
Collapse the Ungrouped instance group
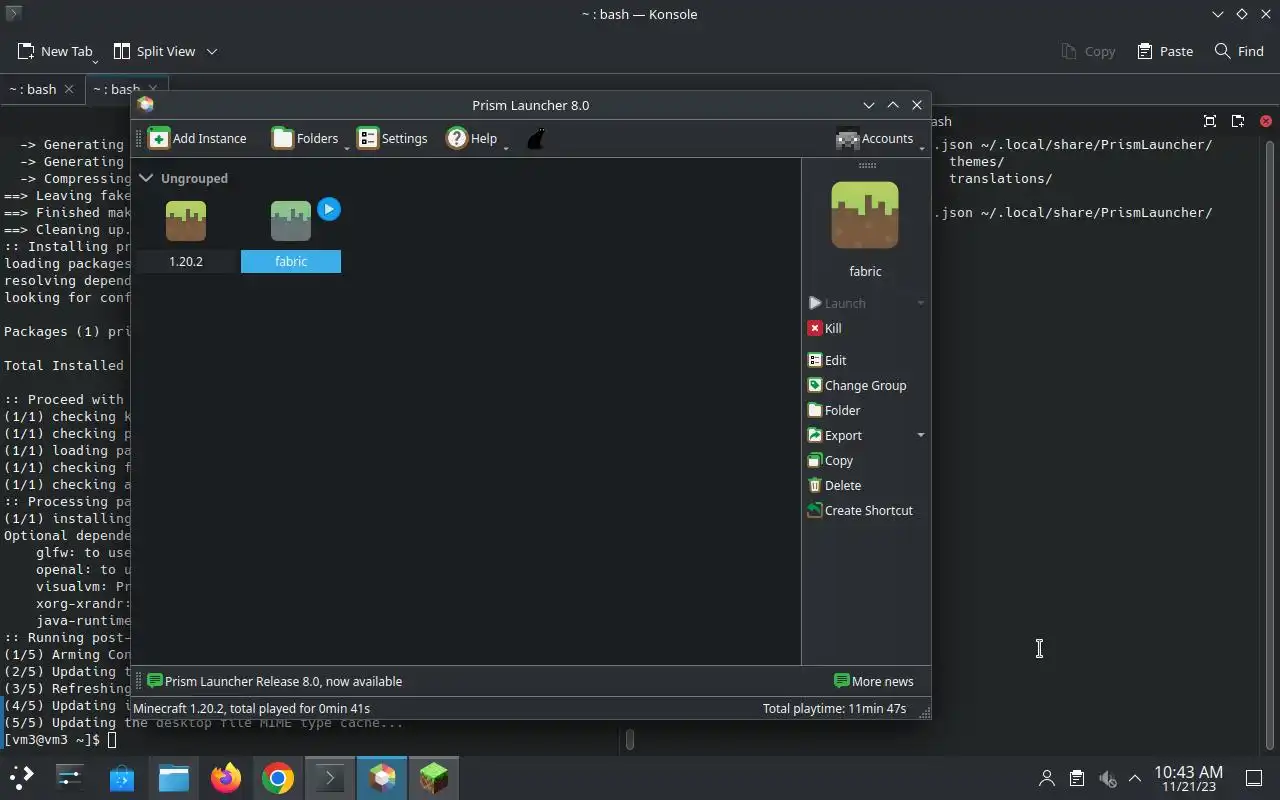(146, 178)
